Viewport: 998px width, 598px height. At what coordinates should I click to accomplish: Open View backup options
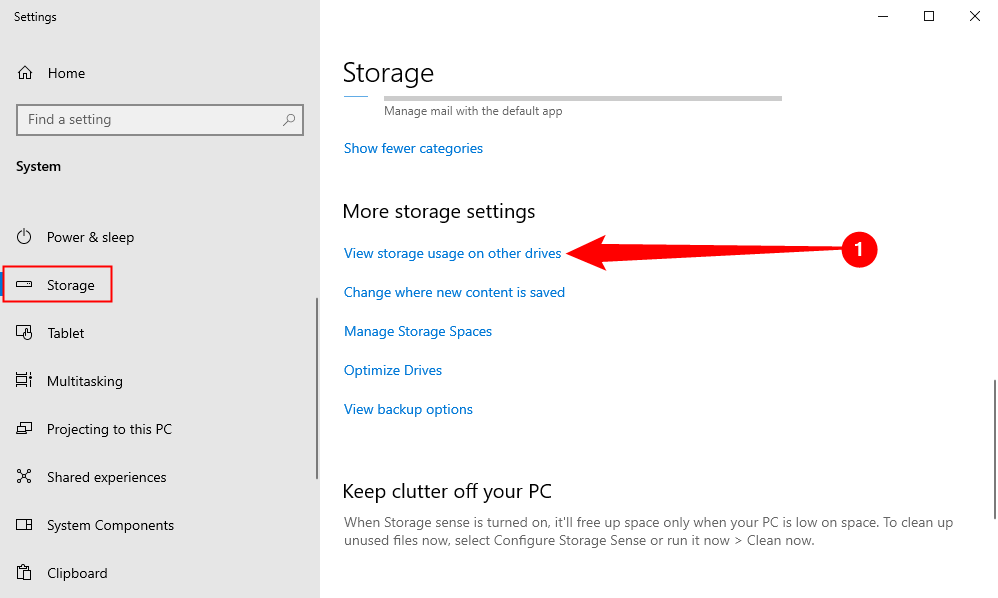[408, 409]
